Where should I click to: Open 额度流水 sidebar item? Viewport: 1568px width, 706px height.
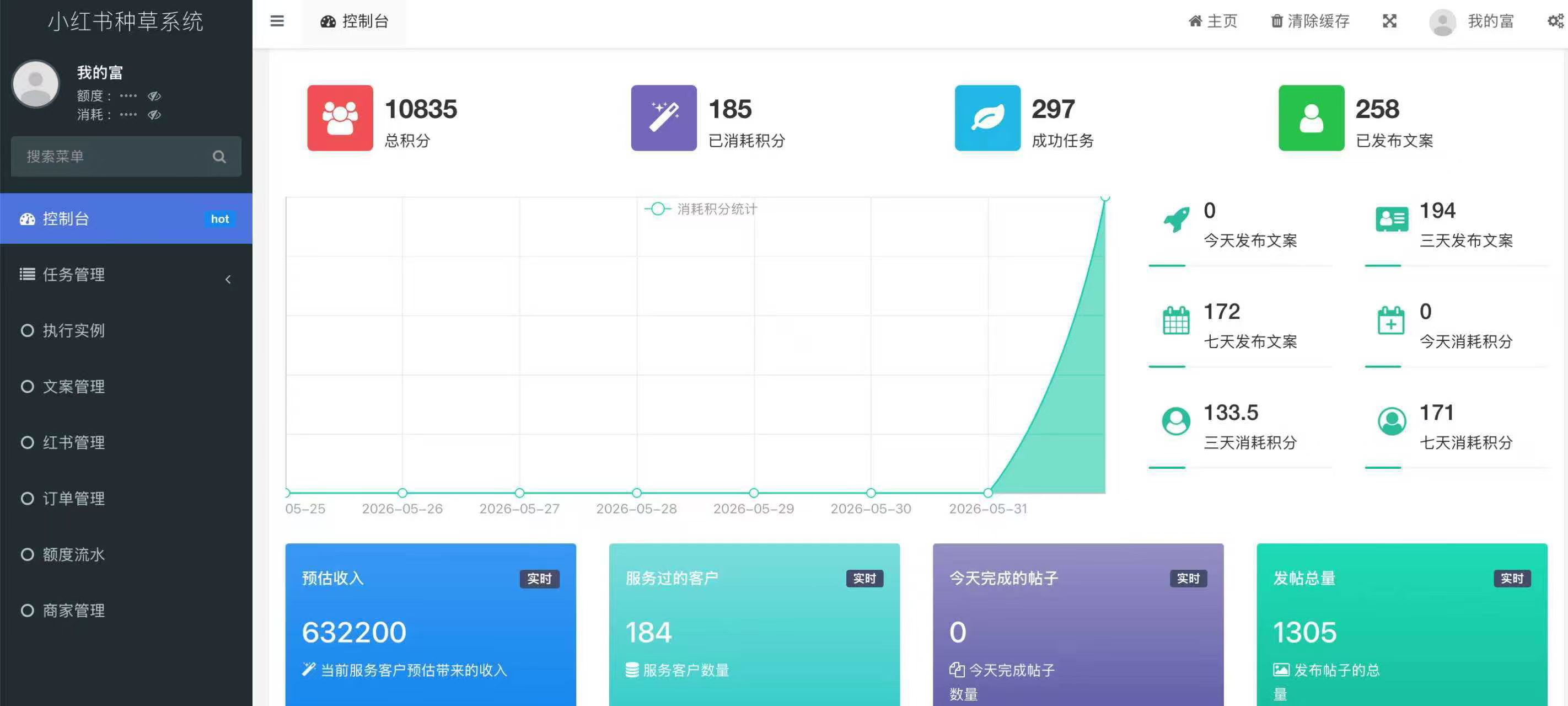tap(126, 555)
